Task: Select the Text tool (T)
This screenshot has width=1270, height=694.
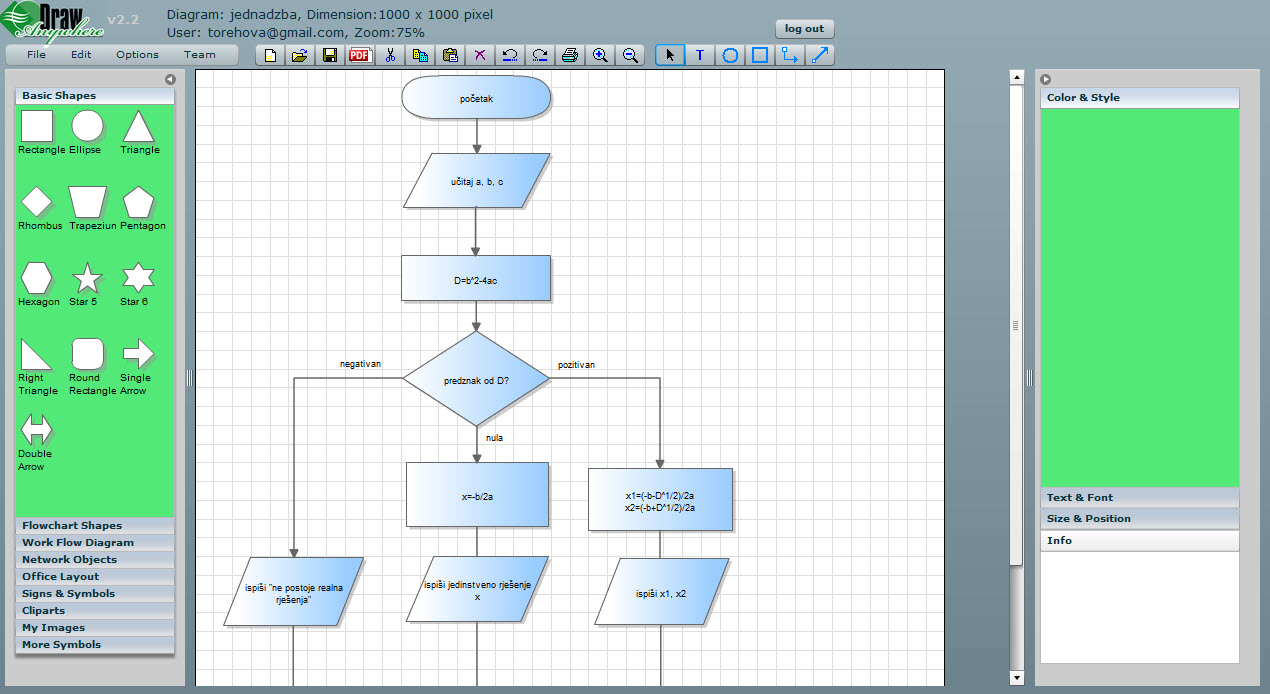Action: [700, 55]
